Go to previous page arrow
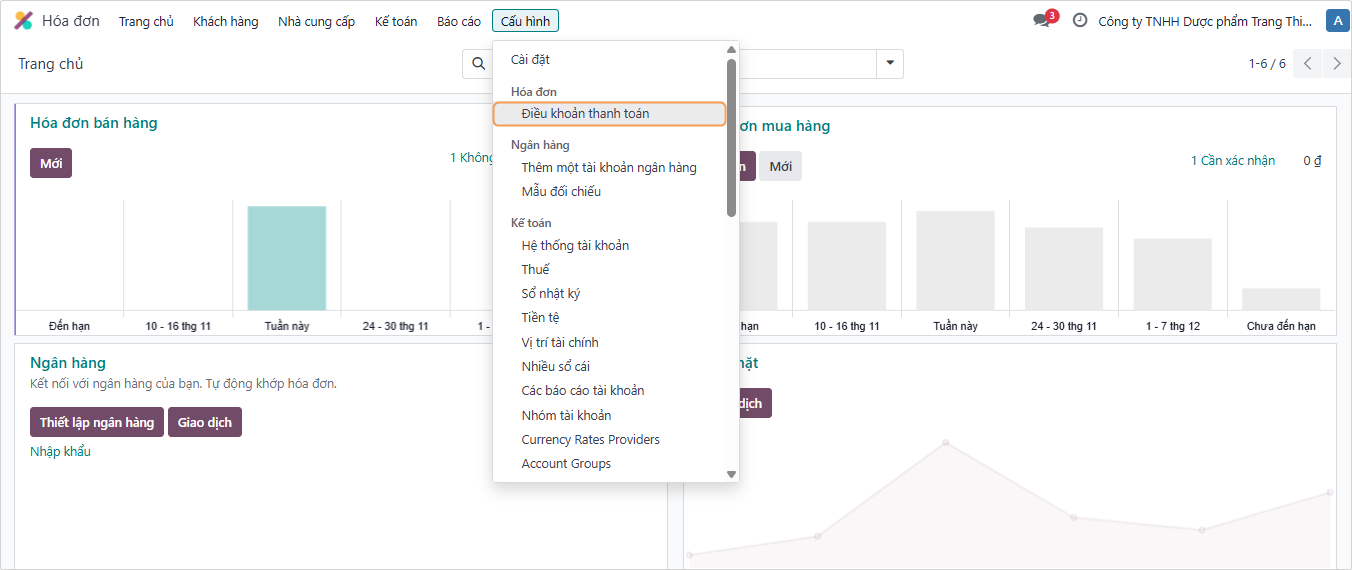Viewport: 1352px width, 570px height. pos(1307,64)
